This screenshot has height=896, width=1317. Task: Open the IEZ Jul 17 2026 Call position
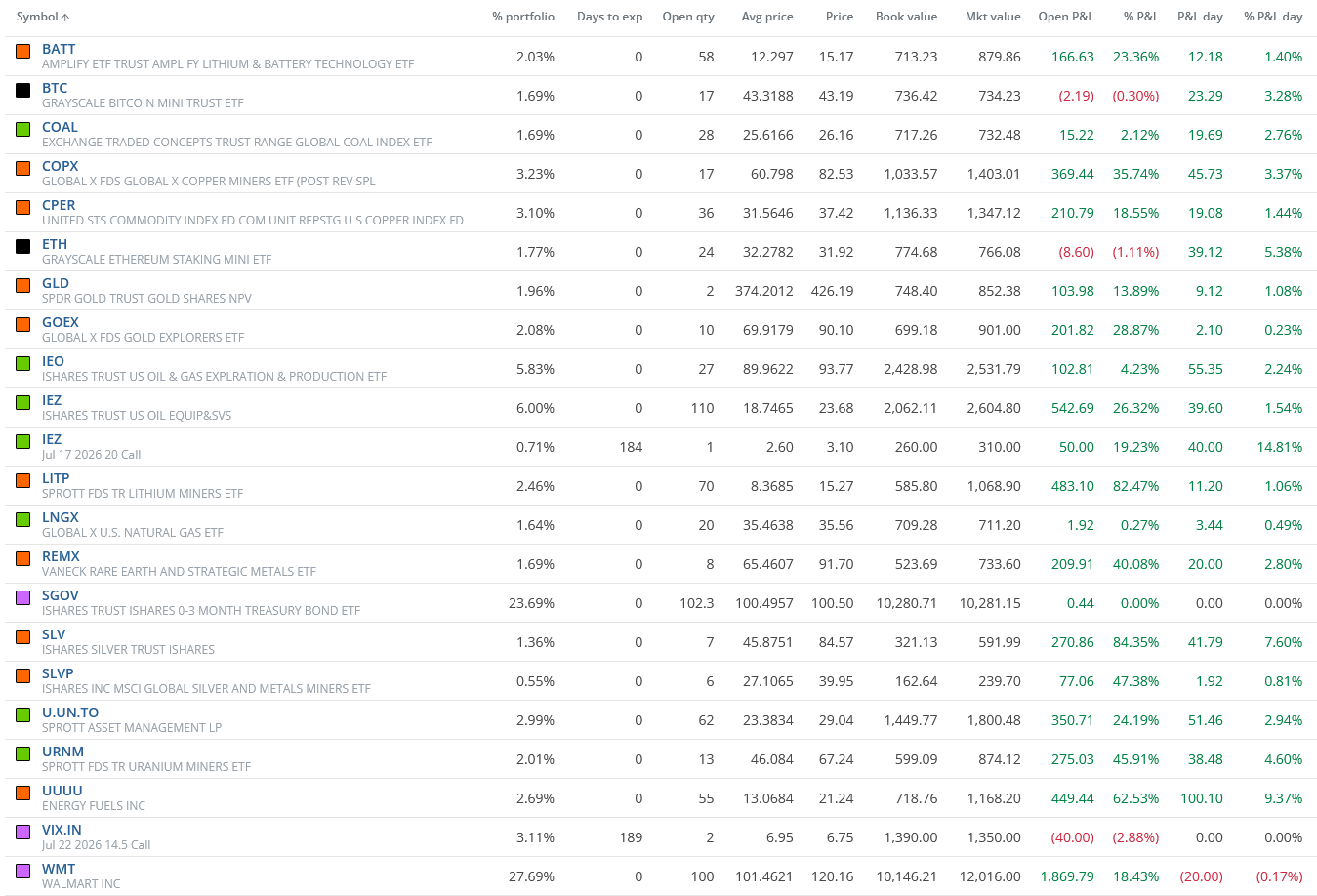click(x=52, y=439)
